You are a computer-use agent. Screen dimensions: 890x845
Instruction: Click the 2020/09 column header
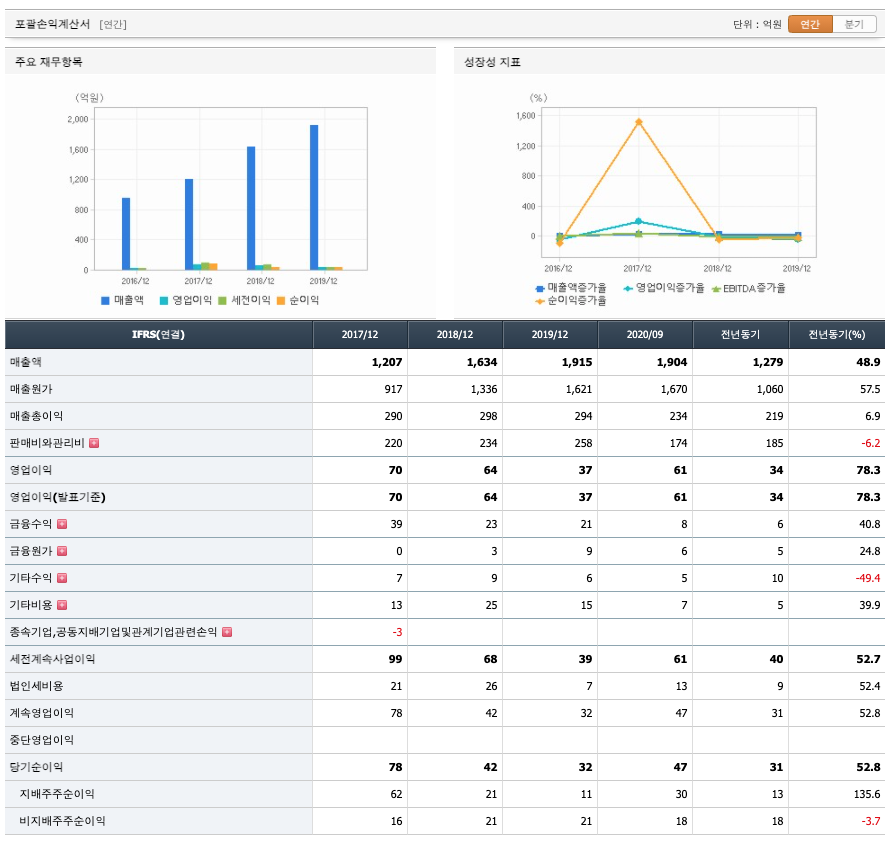pos(645,335)
